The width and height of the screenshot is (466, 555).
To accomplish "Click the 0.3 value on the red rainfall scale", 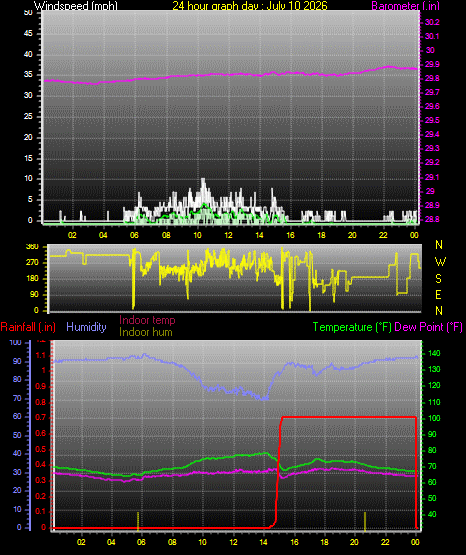I will click(x=41, y=480).
